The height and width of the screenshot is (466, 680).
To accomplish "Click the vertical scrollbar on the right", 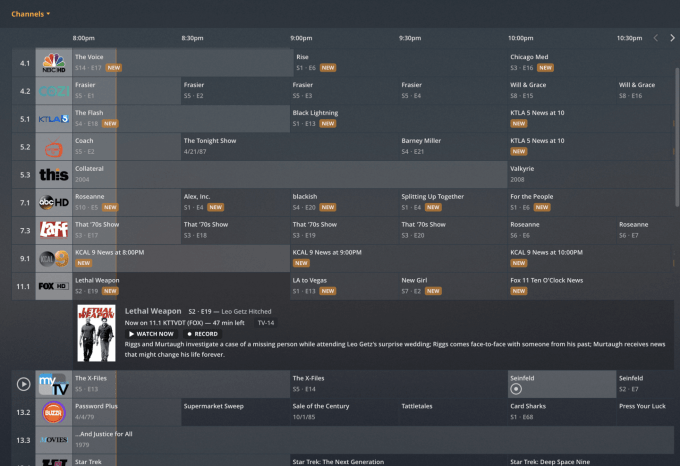I will (x=677, y=137).
